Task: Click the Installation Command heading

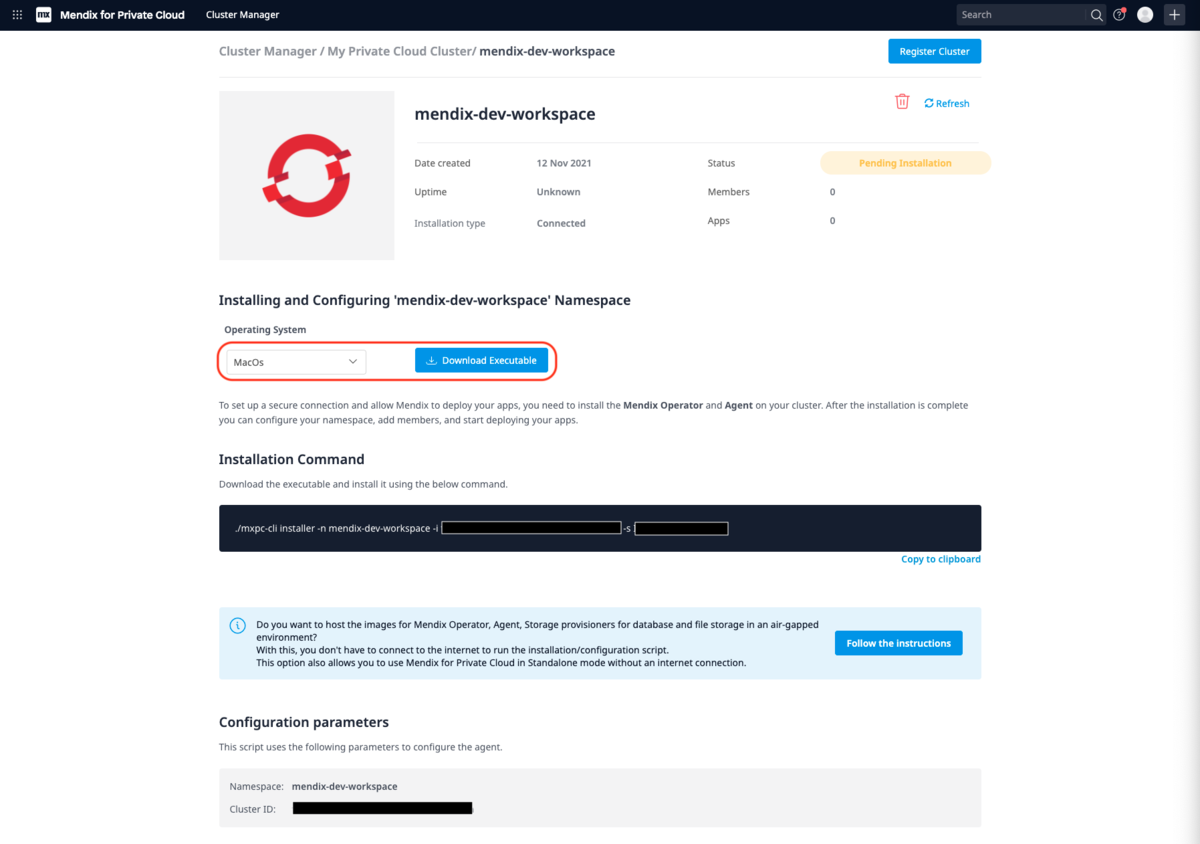Action: point(292,460)
